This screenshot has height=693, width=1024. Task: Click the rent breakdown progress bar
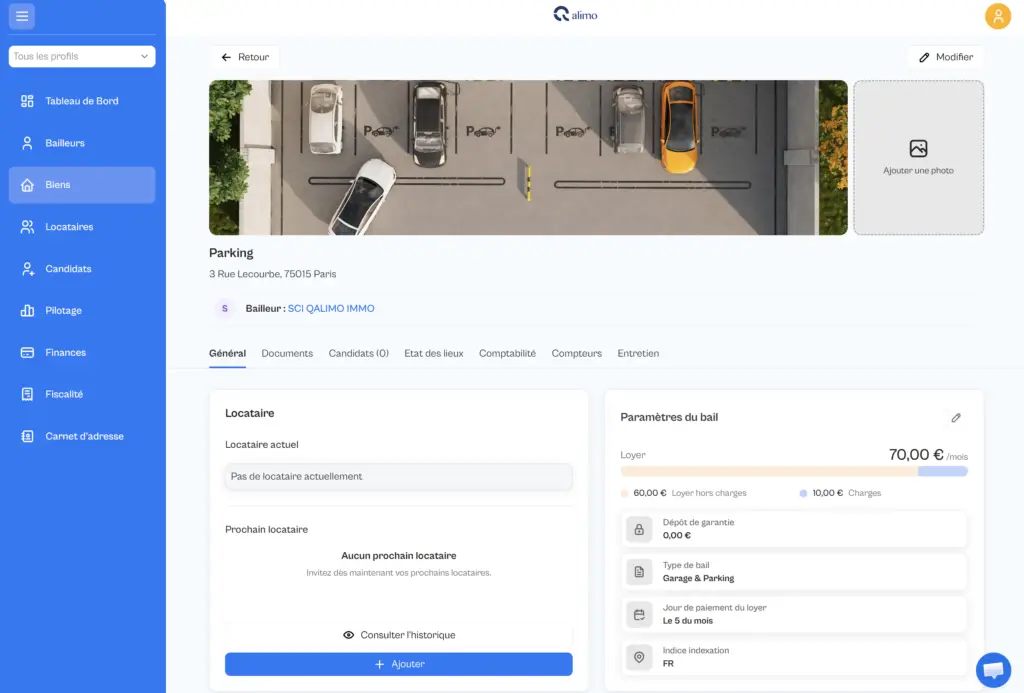(794, 471)
